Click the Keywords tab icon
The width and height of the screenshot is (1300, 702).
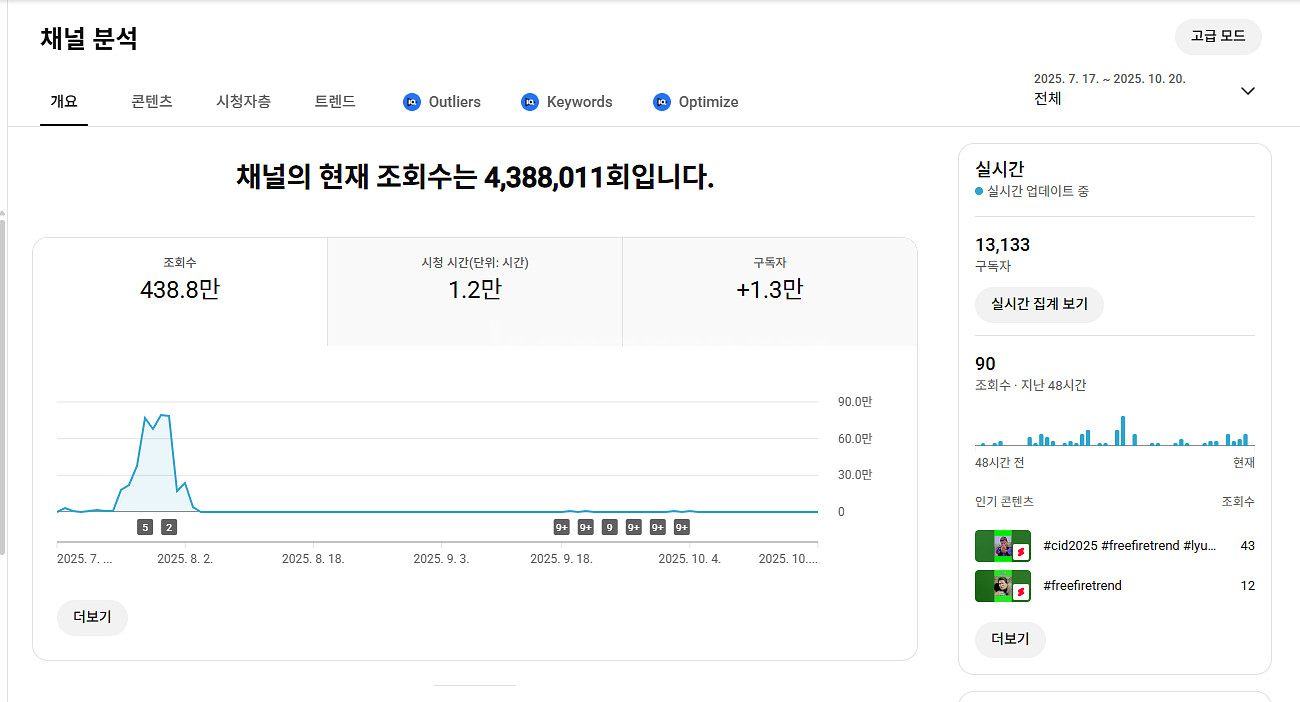(530, 102)
